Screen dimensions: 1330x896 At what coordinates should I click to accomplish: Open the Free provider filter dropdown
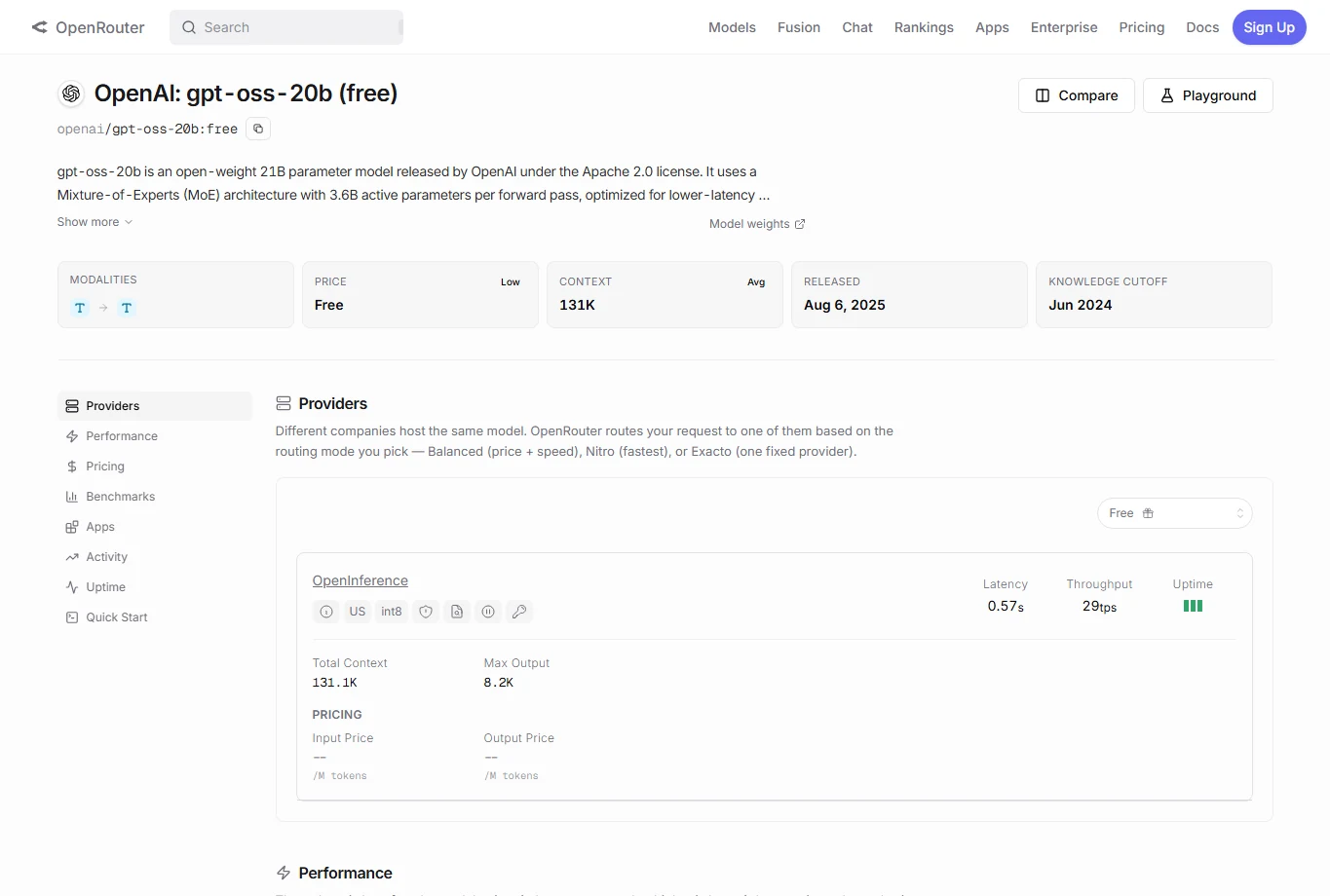(x=1174, y=513)
